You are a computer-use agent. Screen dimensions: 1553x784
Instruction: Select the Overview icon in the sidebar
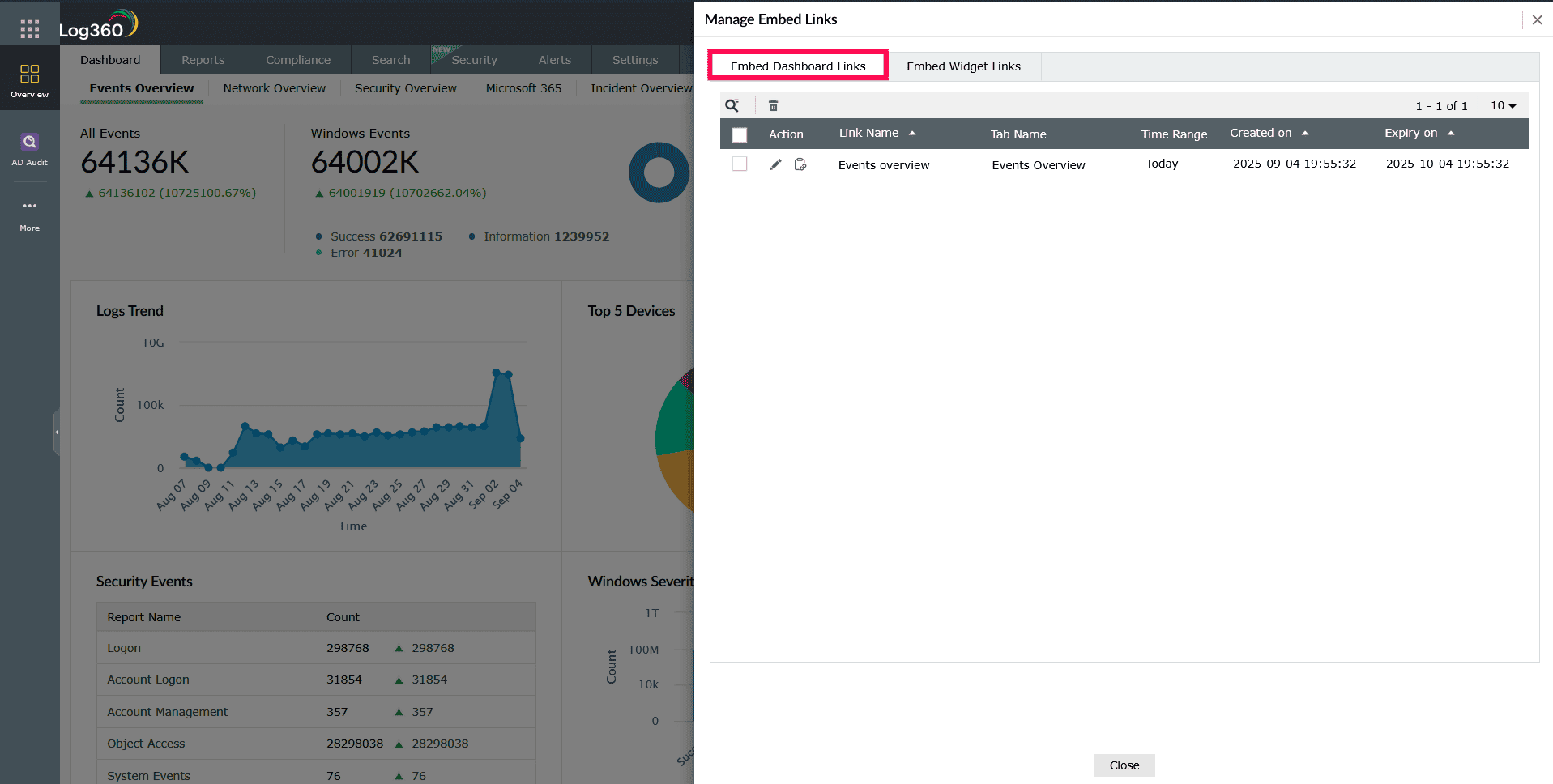click(x=29, y=79)
